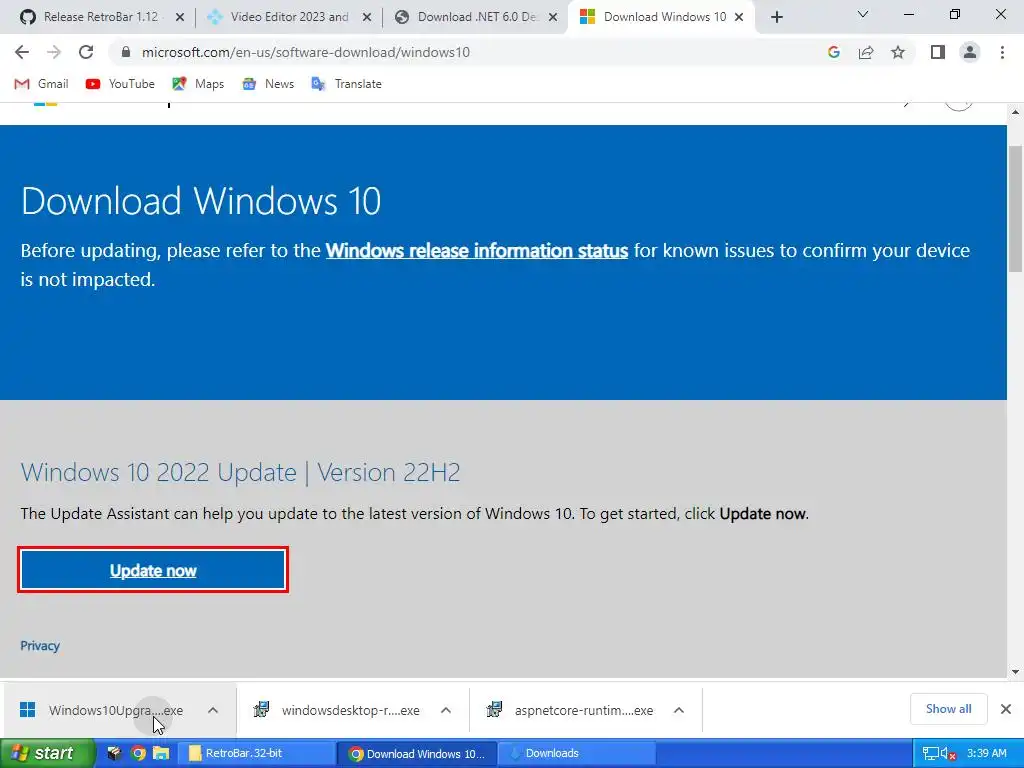Switch to Downloads taskbar window
The image size is (1024, 768).
click(578, 753)
